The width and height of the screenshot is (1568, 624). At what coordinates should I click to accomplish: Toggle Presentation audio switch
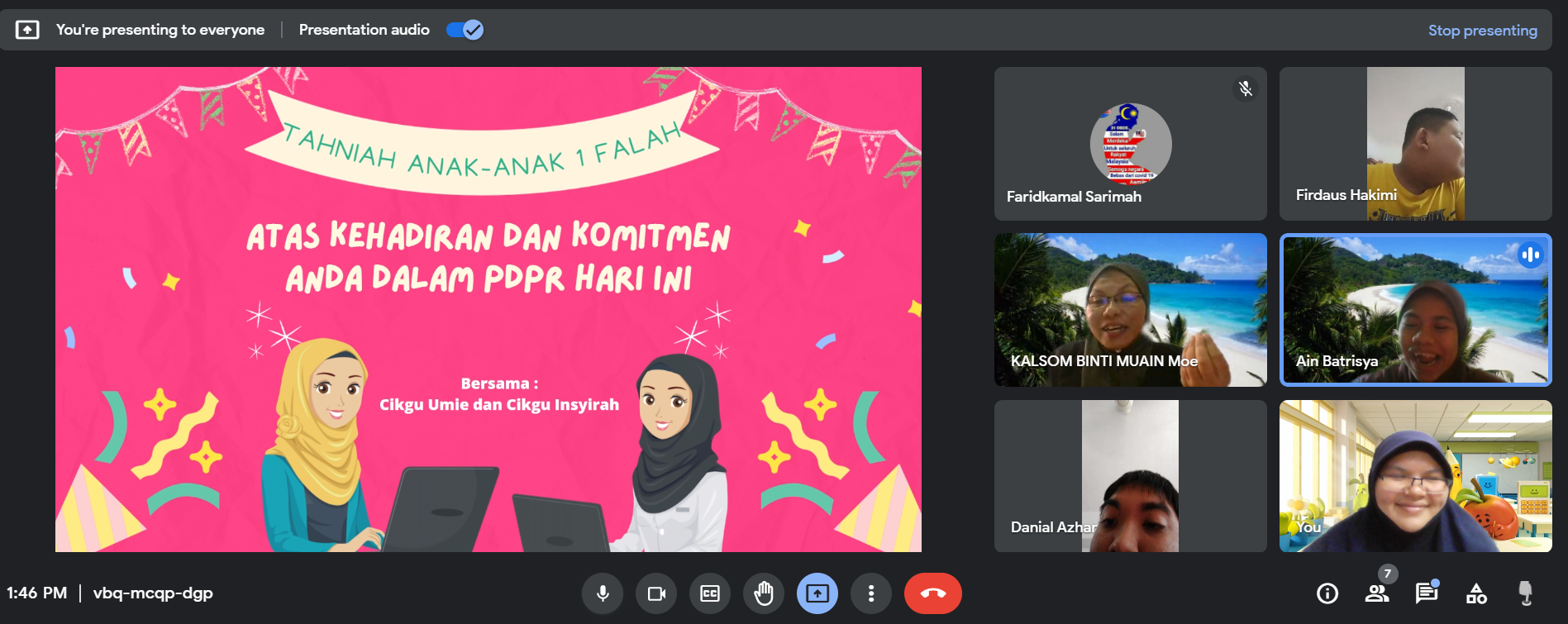pyautogui.click(x=465, y=30)
